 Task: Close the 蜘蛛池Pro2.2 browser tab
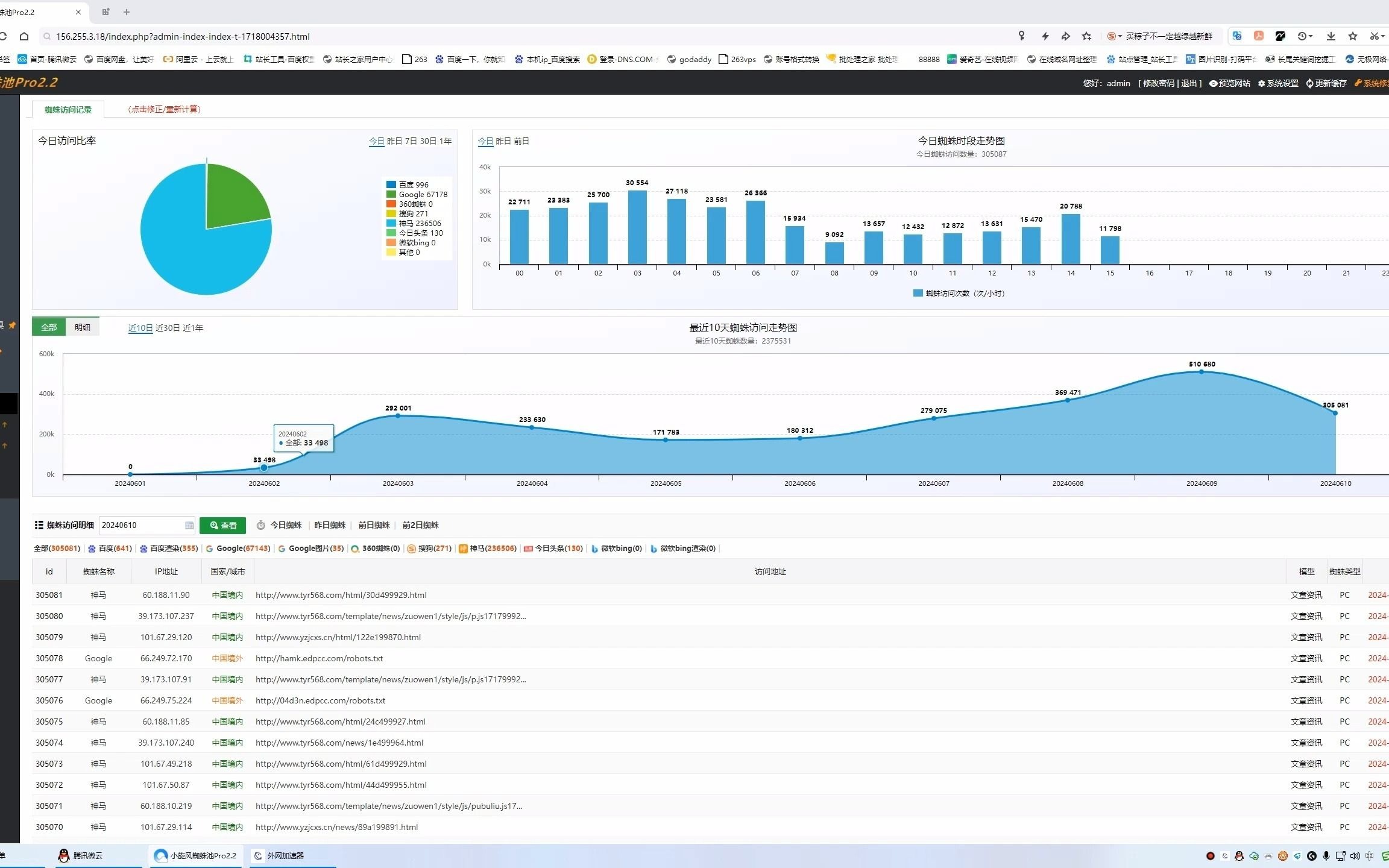tap(78, 12)
